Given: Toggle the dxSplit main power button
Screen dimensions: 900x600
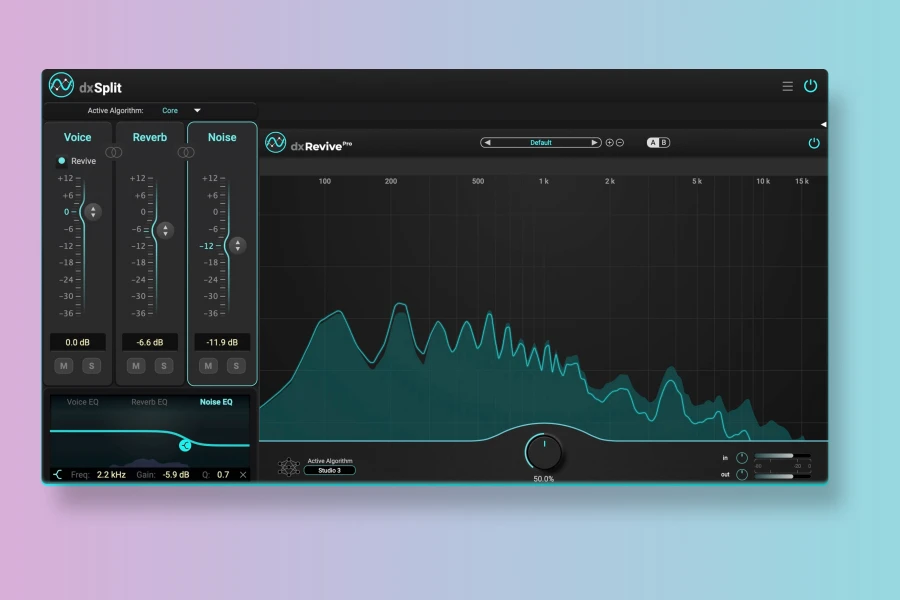Looking at the screenshot, I should point(810,86).
